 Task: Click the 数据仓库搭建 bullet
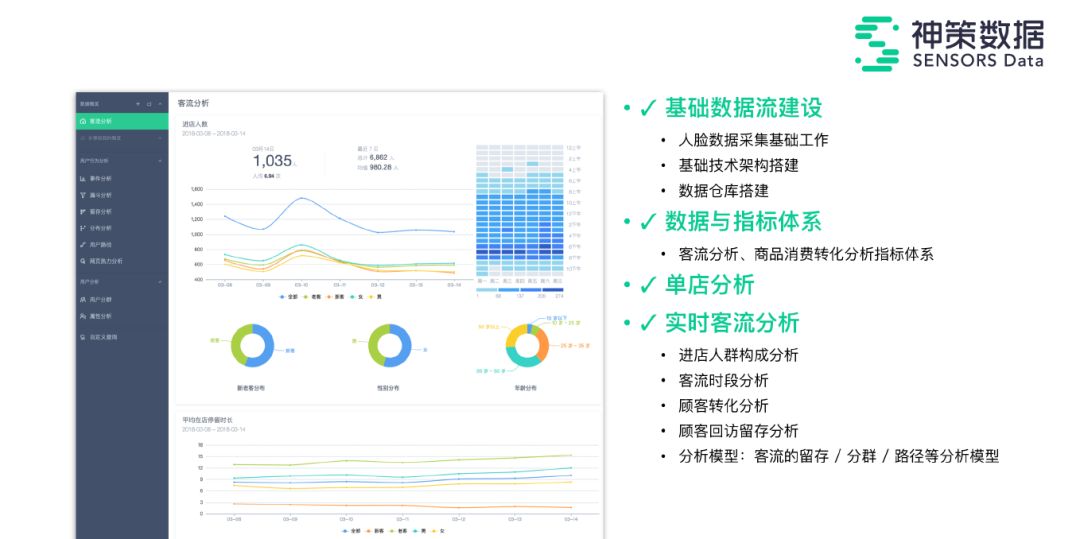tap(723, 191)
